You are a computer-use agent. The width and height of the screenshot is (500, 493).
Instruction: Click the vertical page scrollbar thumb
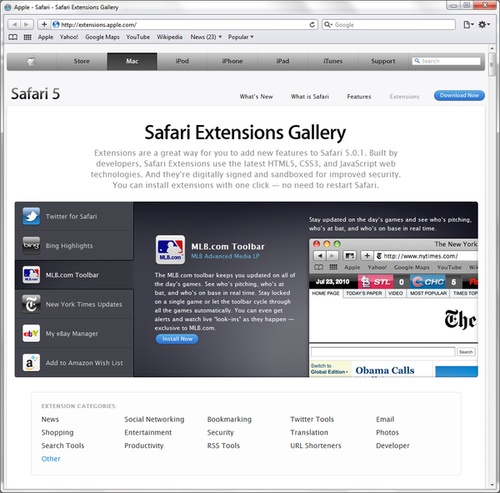tap(492, 64)
